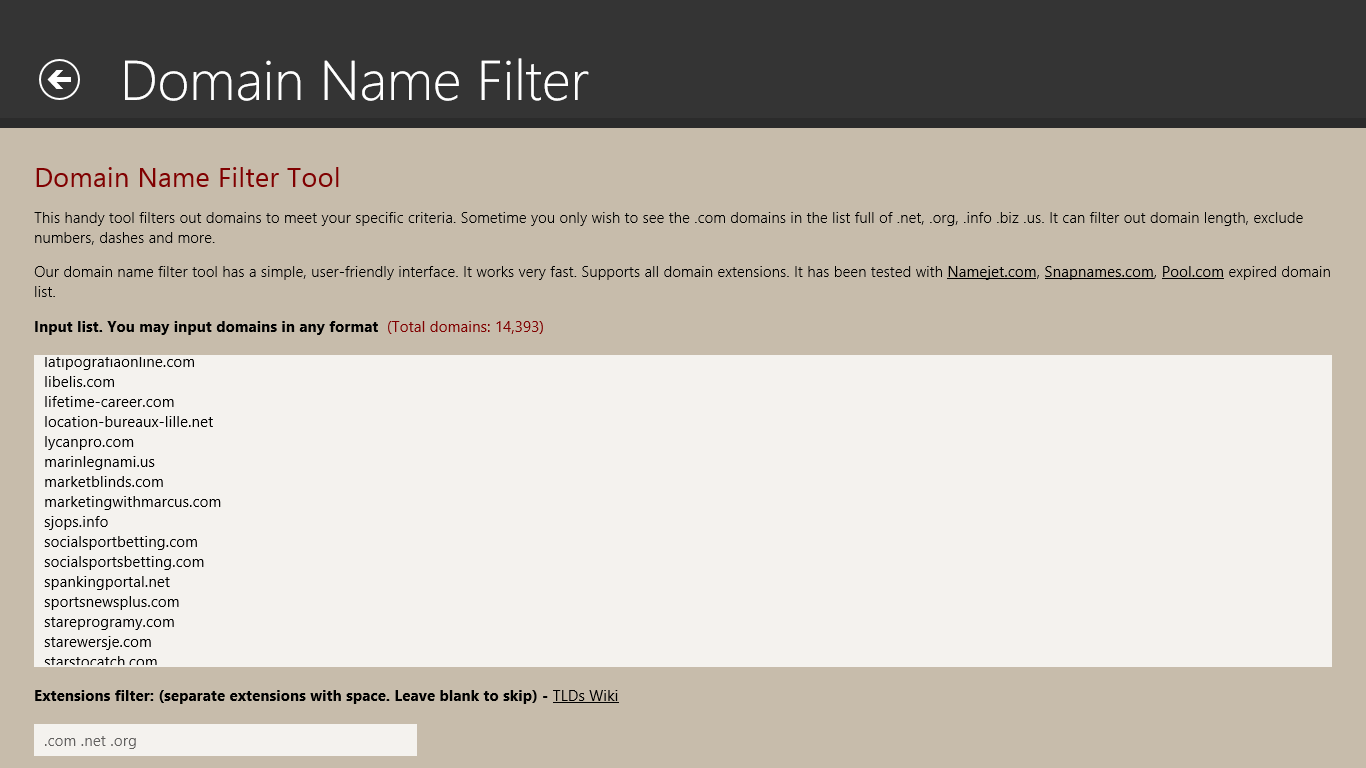Place cursor on stareprogramy.com line

[109, 622]
